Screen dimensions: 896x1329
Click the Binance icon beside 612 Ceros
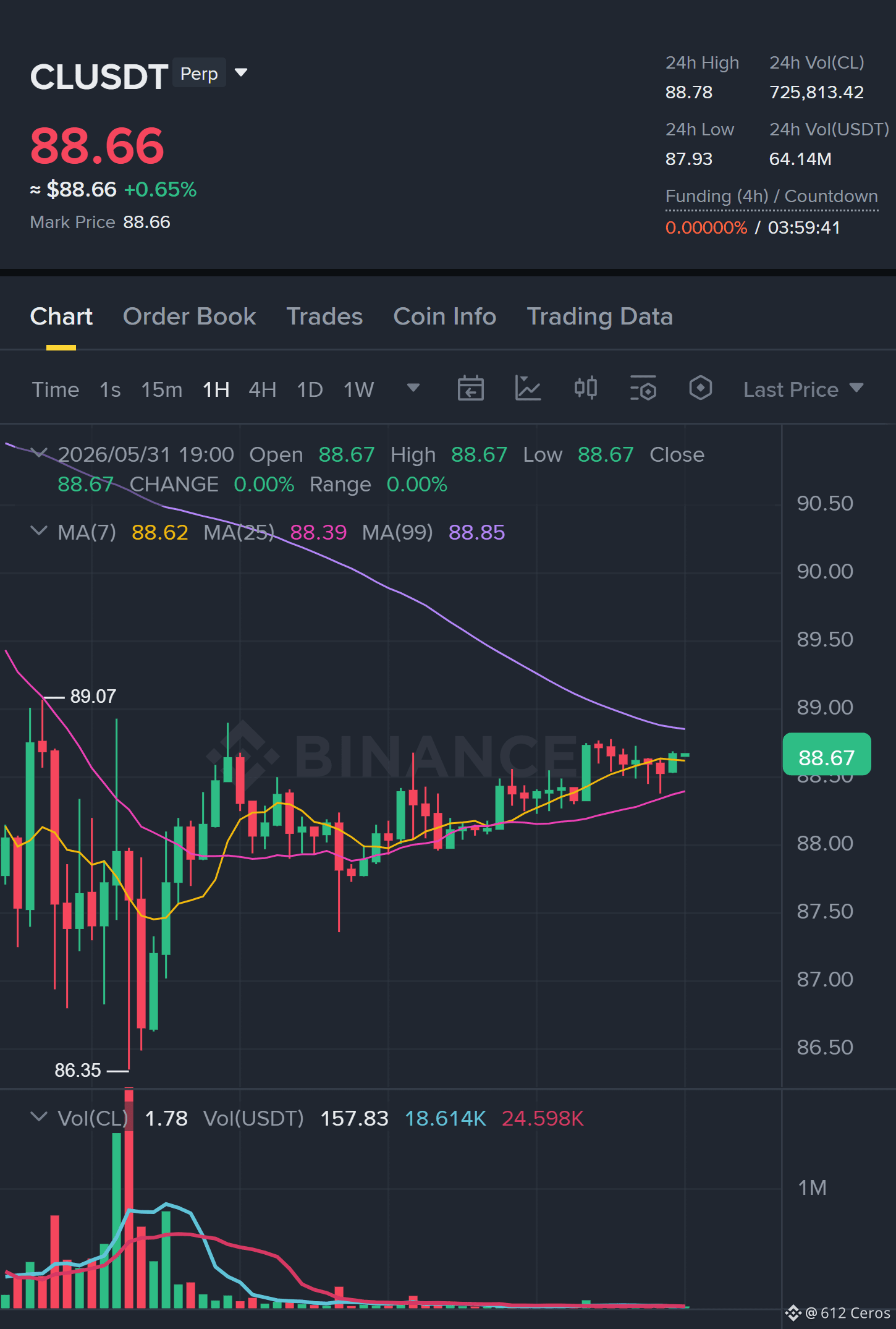793,1313
